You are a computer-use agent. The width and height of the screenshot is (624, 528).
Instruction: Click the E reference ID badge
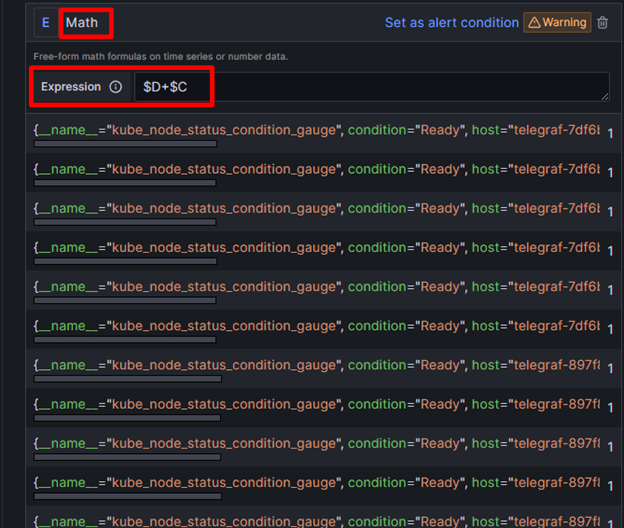click(45, 22)
